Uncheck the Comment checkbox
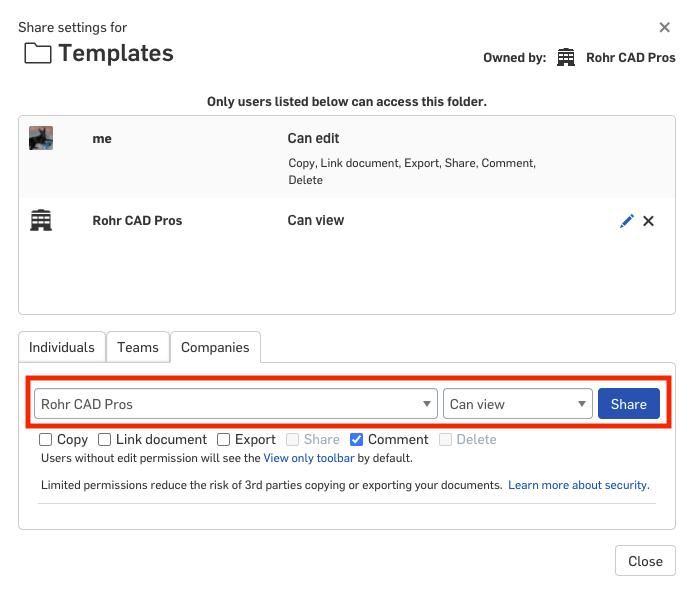The height and width of the screenshot is (589, 691). [x=357, y=440]
